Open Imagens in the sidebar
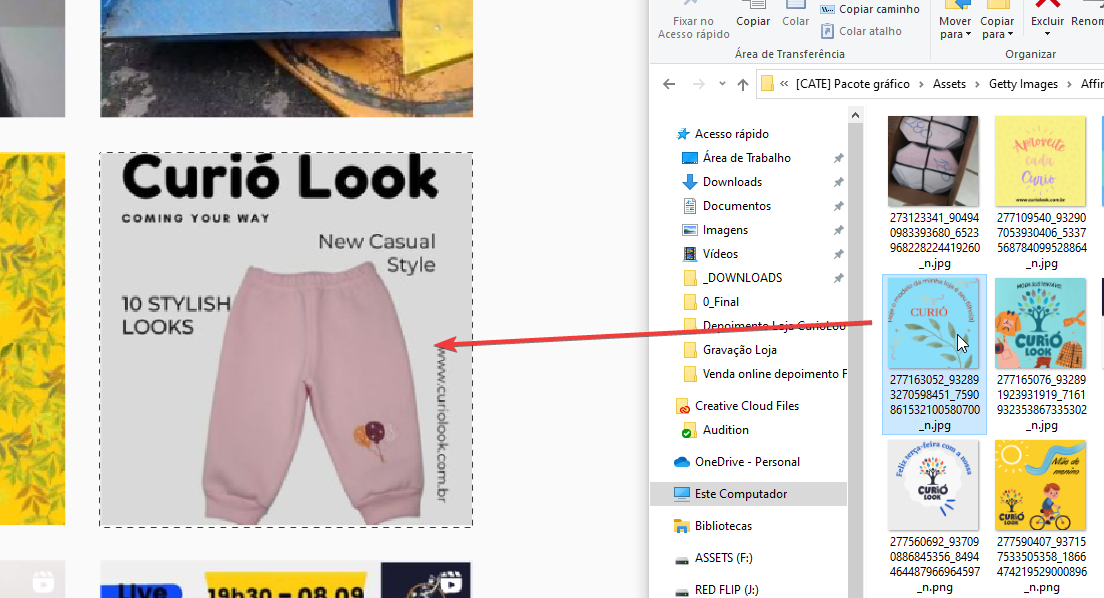 pyautogui.click(x=725, y=230)
